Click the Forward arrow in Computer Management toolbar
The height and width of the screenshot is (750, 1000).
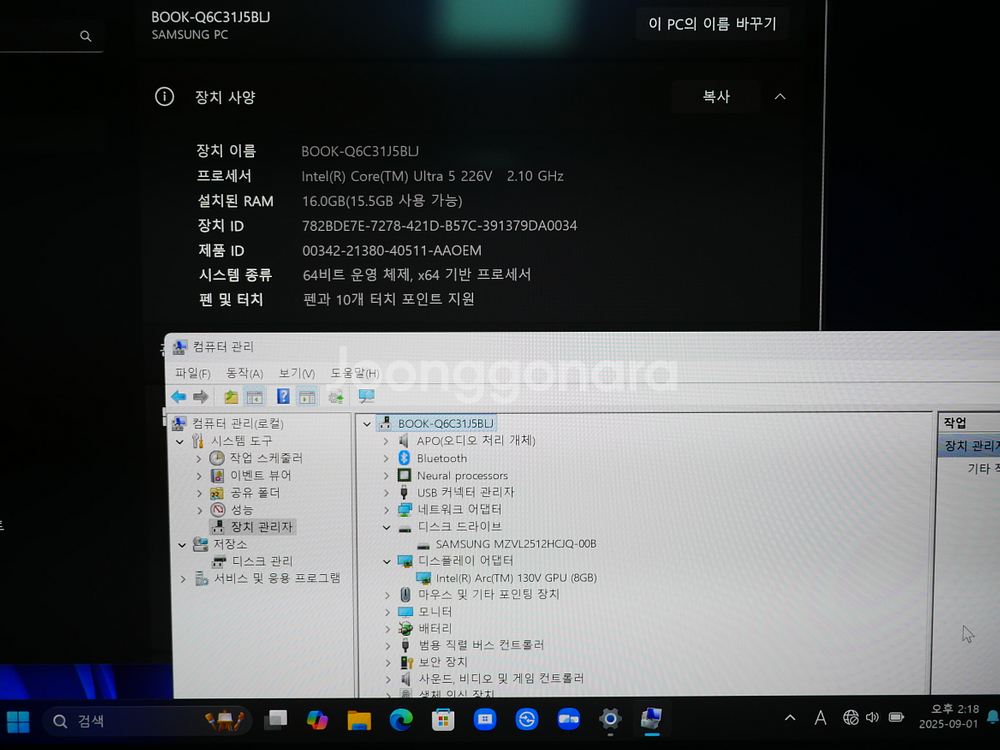pyautogui.click(x=201, y=397)
